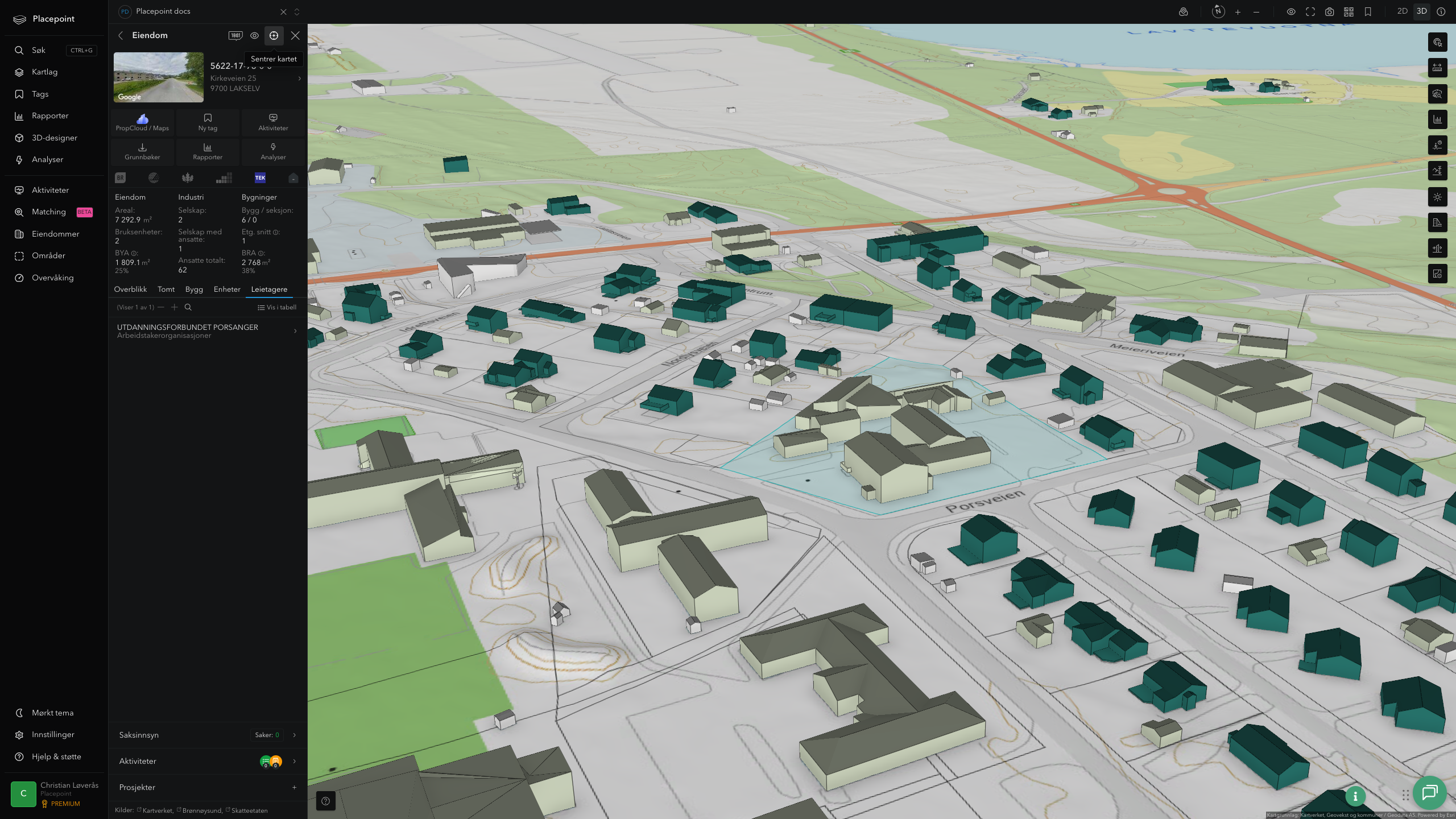Click the Analyser button in property panel

click(273, 151)
